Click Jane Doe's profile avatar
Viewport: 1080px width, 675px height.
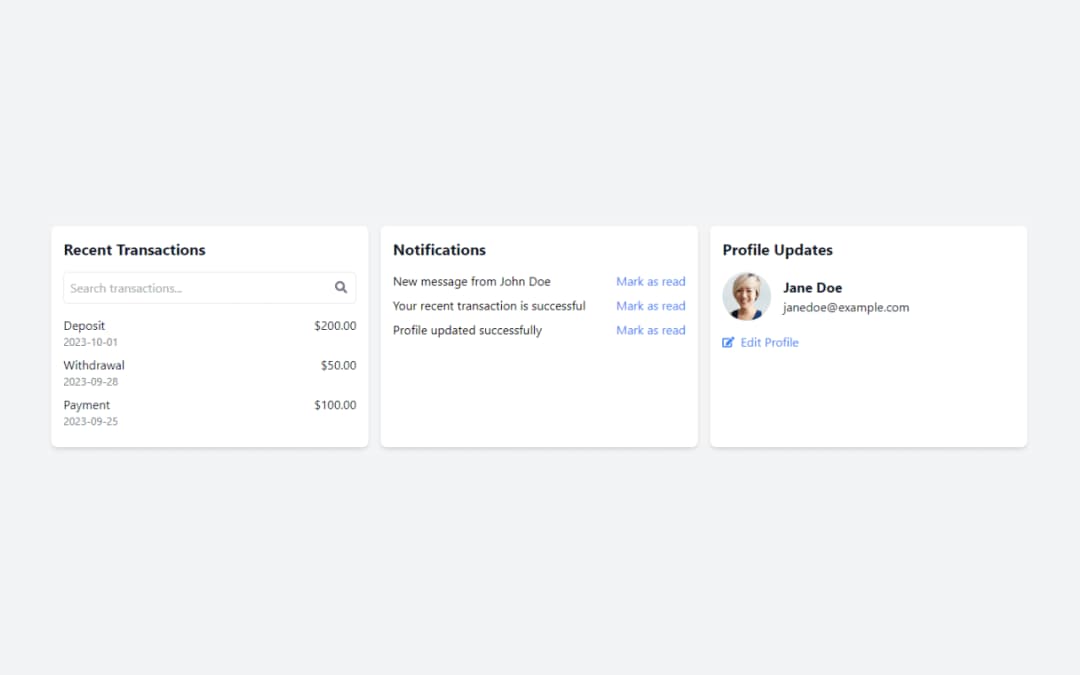[x=746, y=297]
